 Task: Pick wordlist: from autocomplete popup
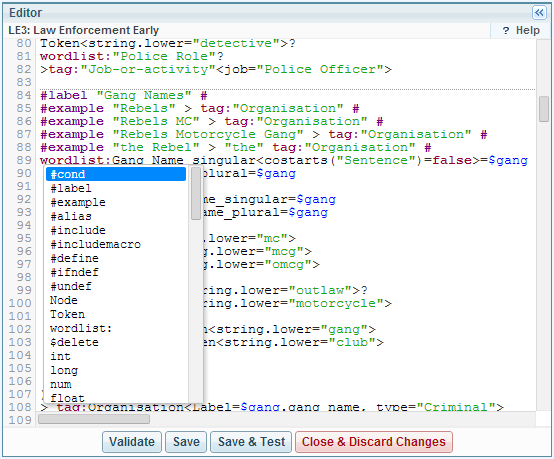click(116, 328)
